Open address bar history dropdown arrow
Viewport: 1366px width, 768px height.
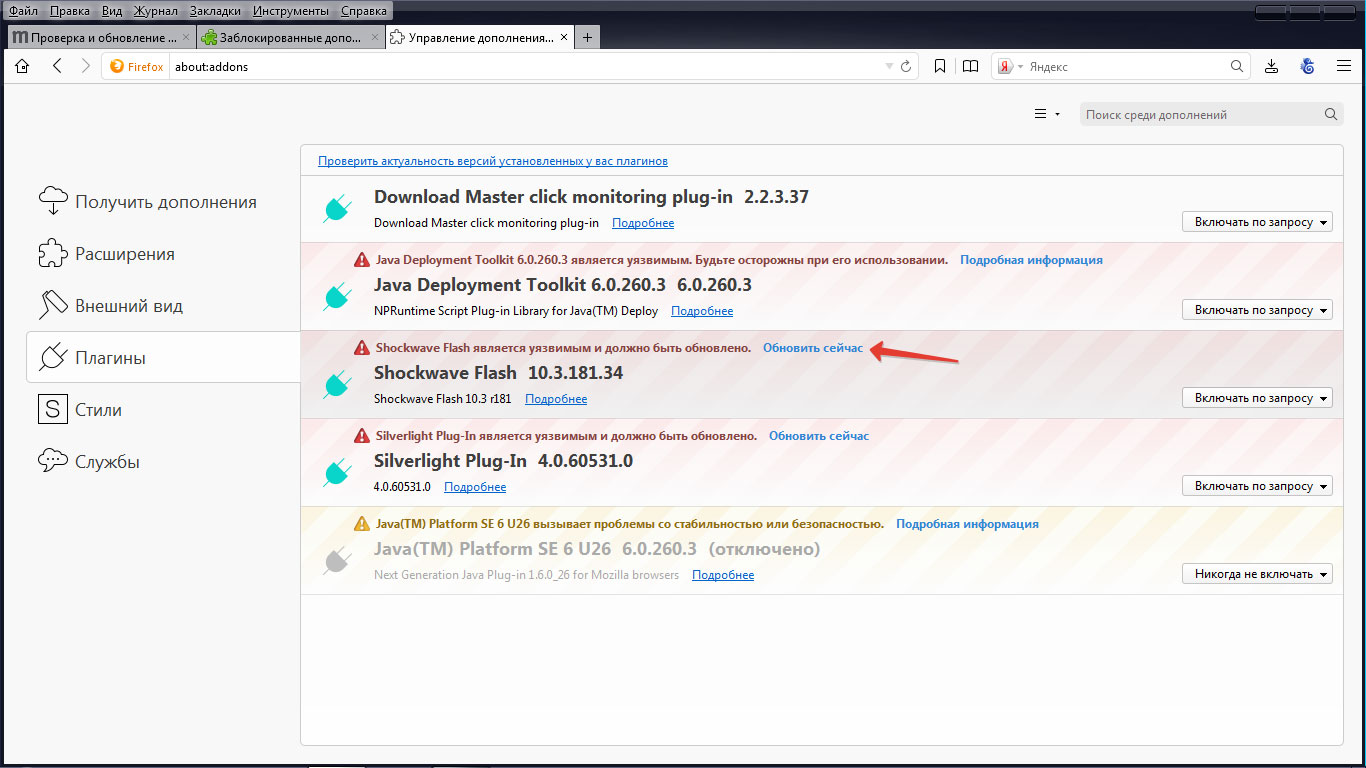(889, 67)
